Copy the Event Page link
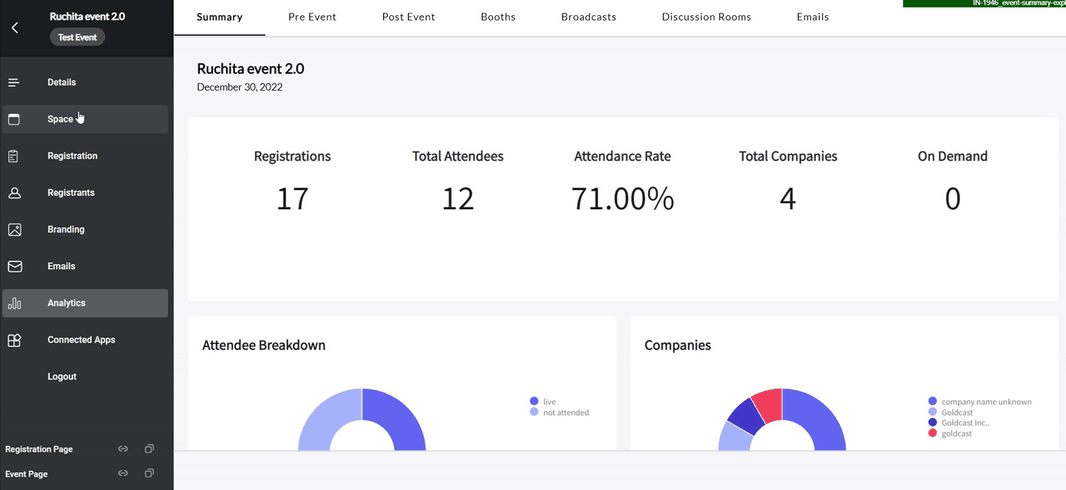The image size is (1066, 490). 149,474
